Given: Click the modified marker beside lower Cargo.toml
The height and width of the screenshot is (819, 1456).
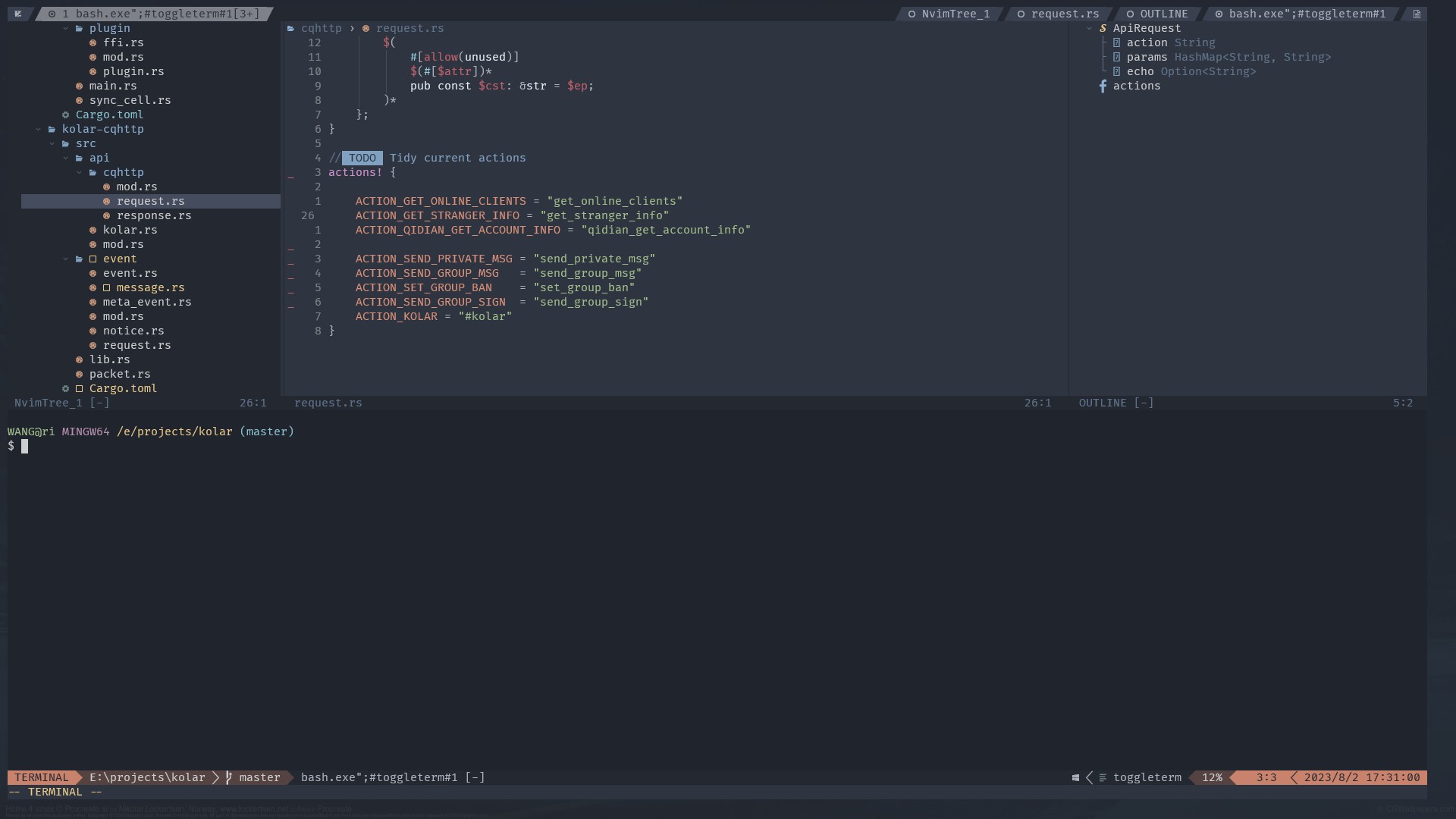Looking at the screenshot, I should (x=79, y=388).
